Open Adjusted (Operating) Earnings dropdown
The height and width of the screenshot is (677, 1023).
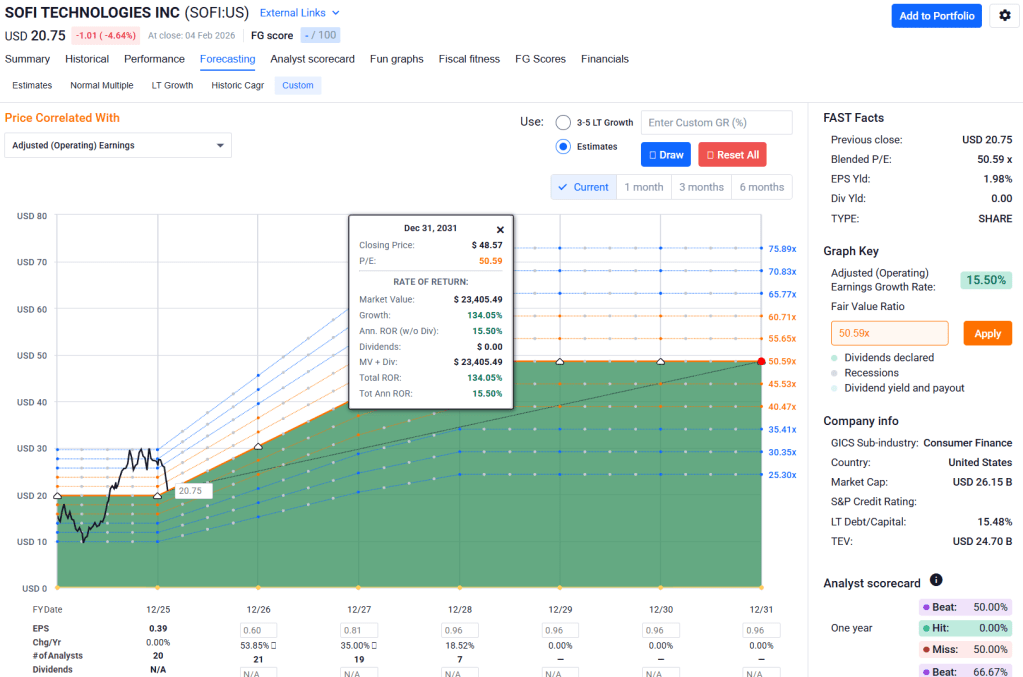tap(118, 146)
